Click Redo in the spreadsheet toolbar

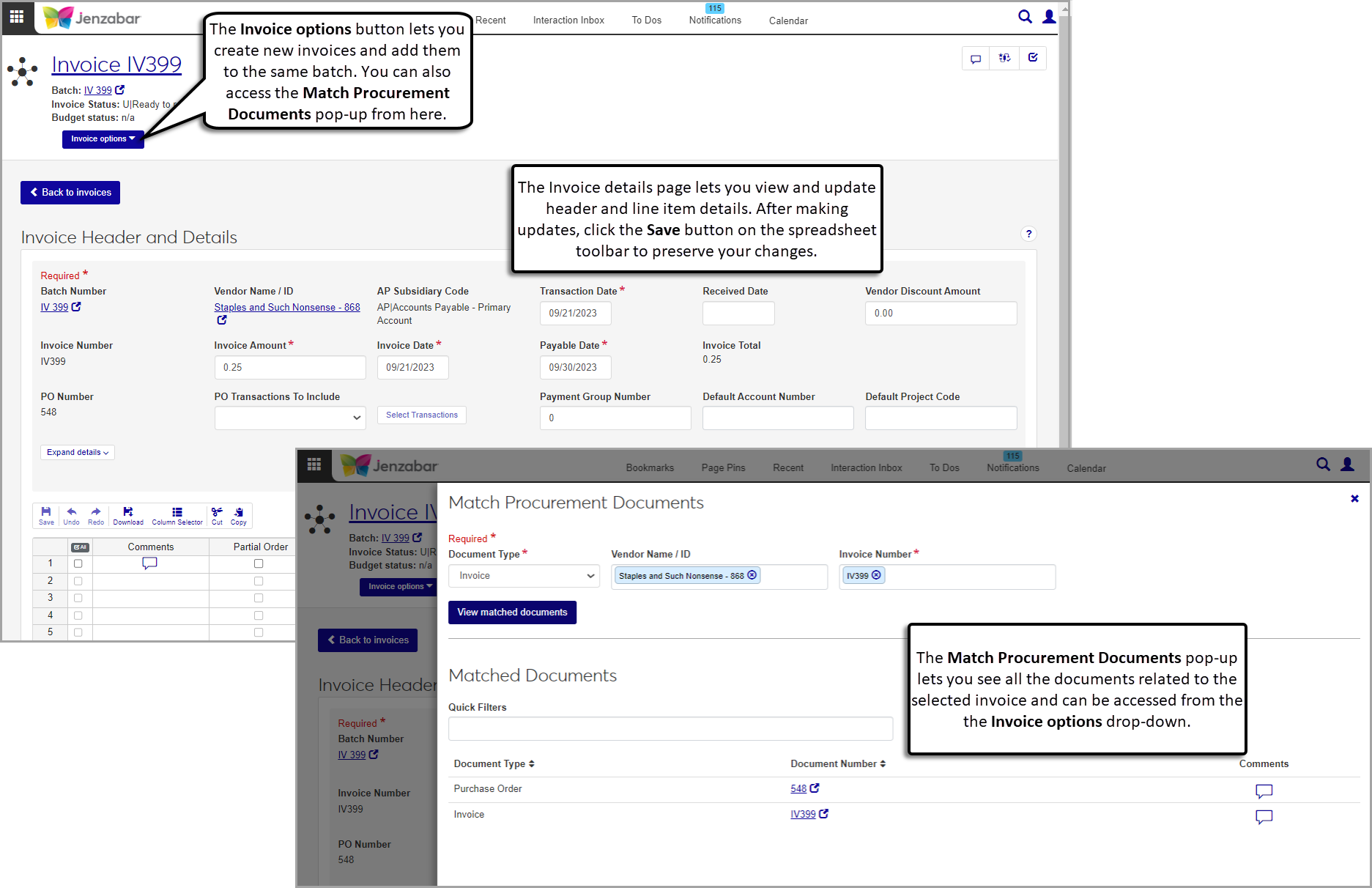(x=96, y=516)
